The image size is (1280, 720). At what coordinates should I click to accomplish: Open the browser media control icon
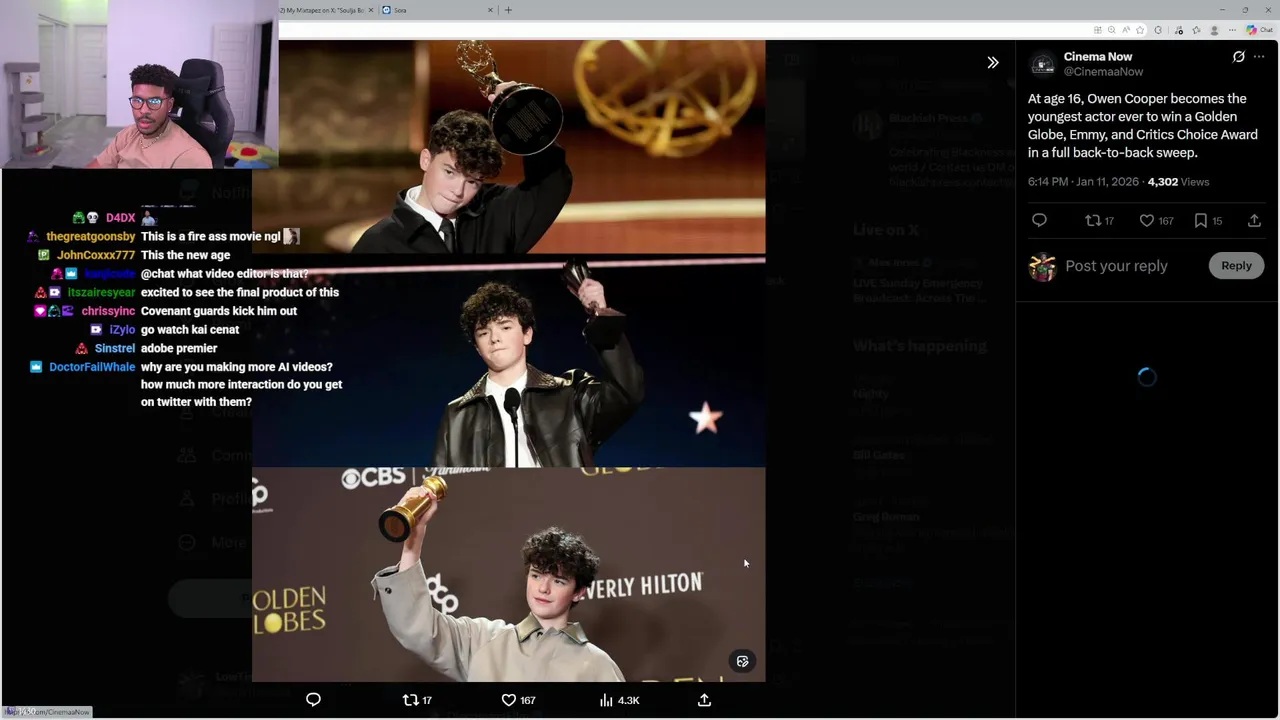coord(1179,30)
